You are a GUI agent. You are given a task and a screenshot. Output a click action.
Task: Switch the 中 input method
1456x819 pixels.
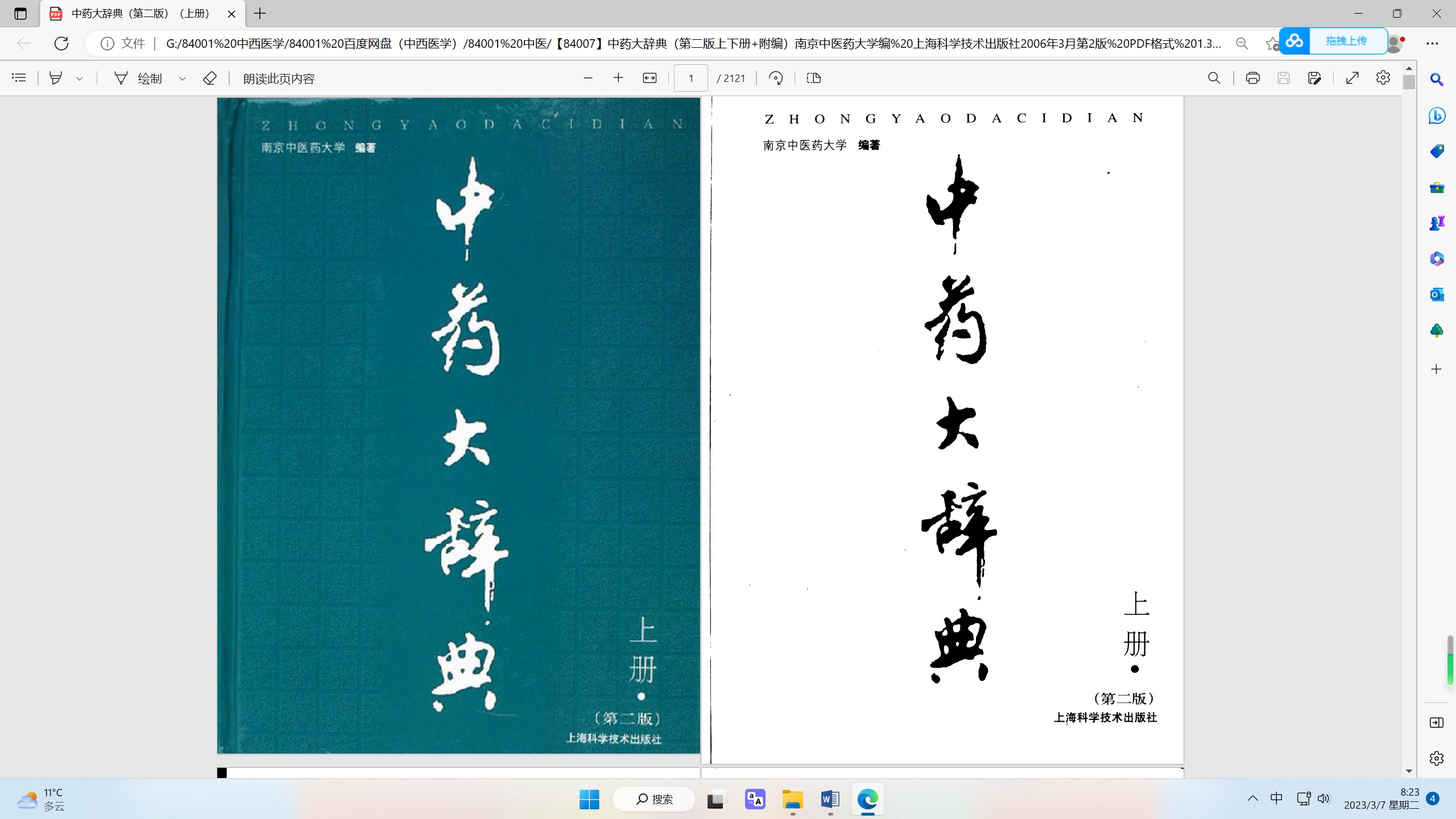(1276, 799)
